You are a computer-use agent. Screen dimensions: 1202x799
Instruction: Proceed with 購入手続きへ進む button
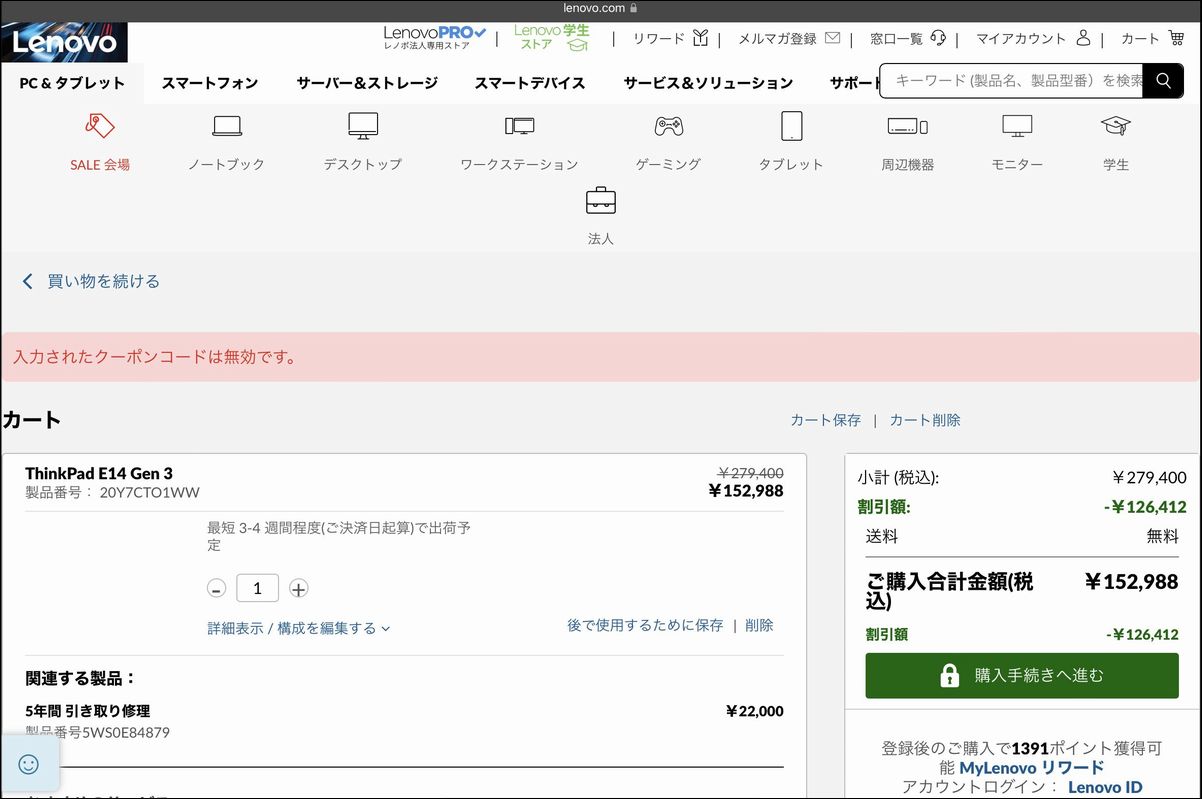1022,675
